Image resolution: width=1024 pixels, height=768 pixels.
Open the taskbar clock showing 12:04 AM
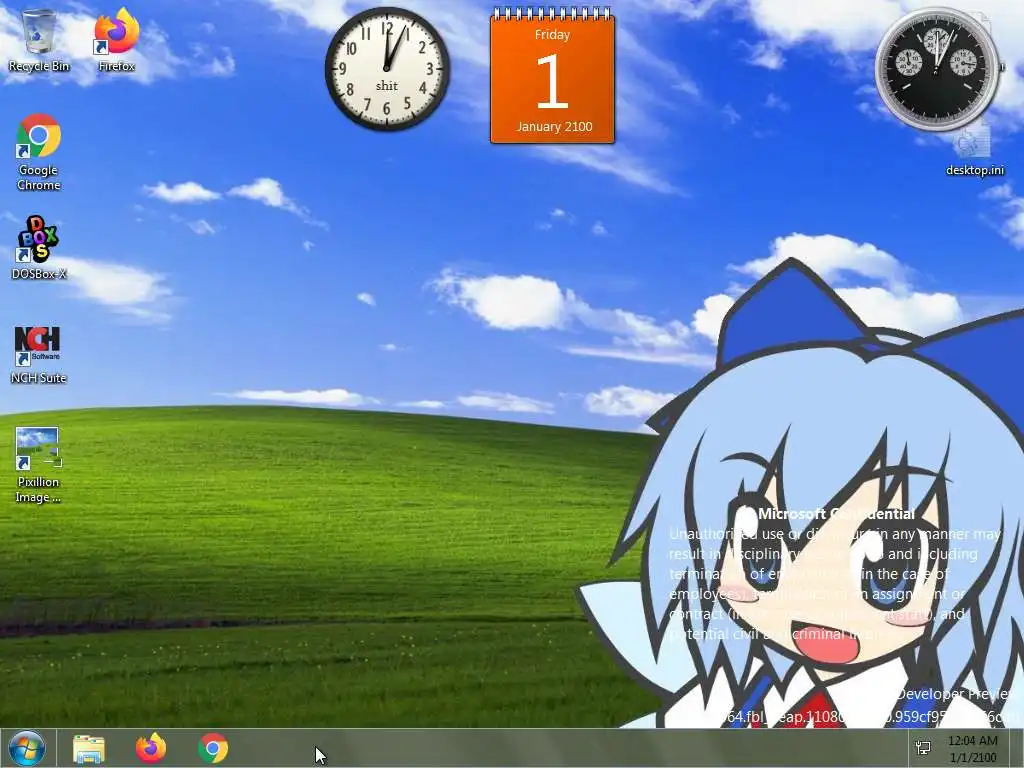973,749
